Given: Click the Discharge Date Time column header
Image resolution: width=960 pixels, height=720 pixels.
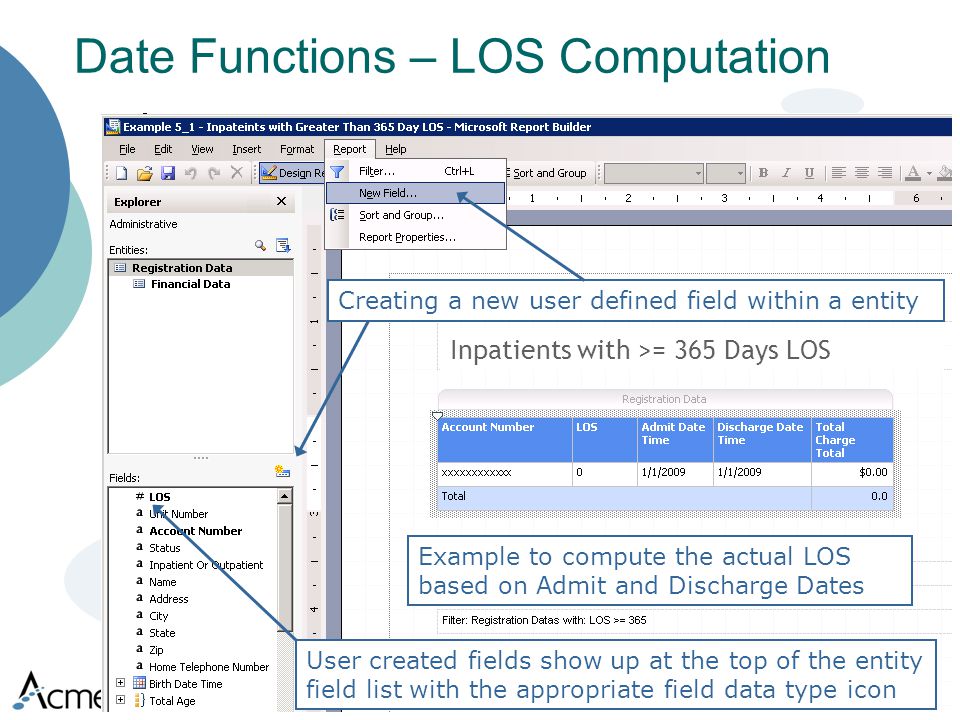Looking at the screenshot, I should [762, 440].
